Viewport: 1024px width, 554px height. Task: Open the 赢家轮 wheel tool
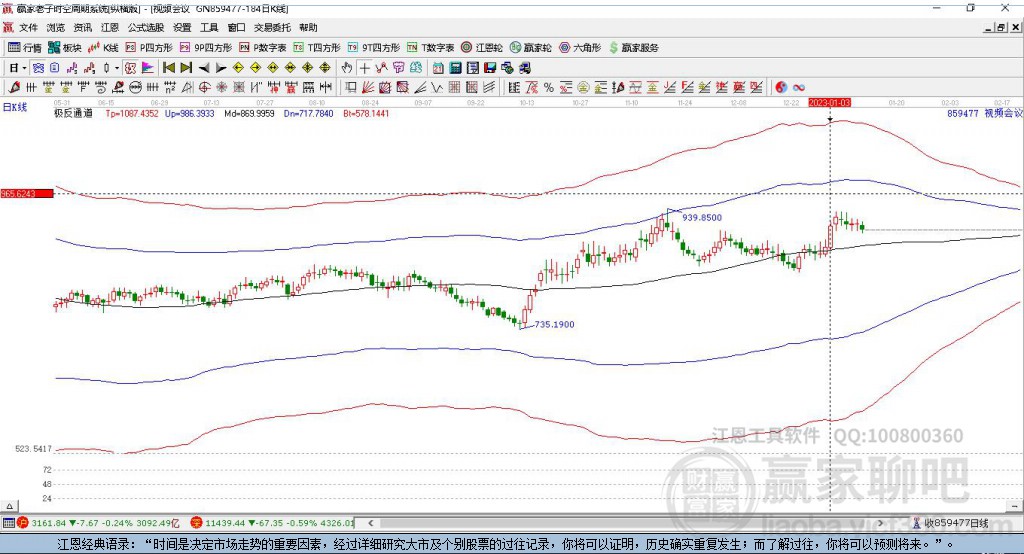pyautogui.click(x=531, y=48)
